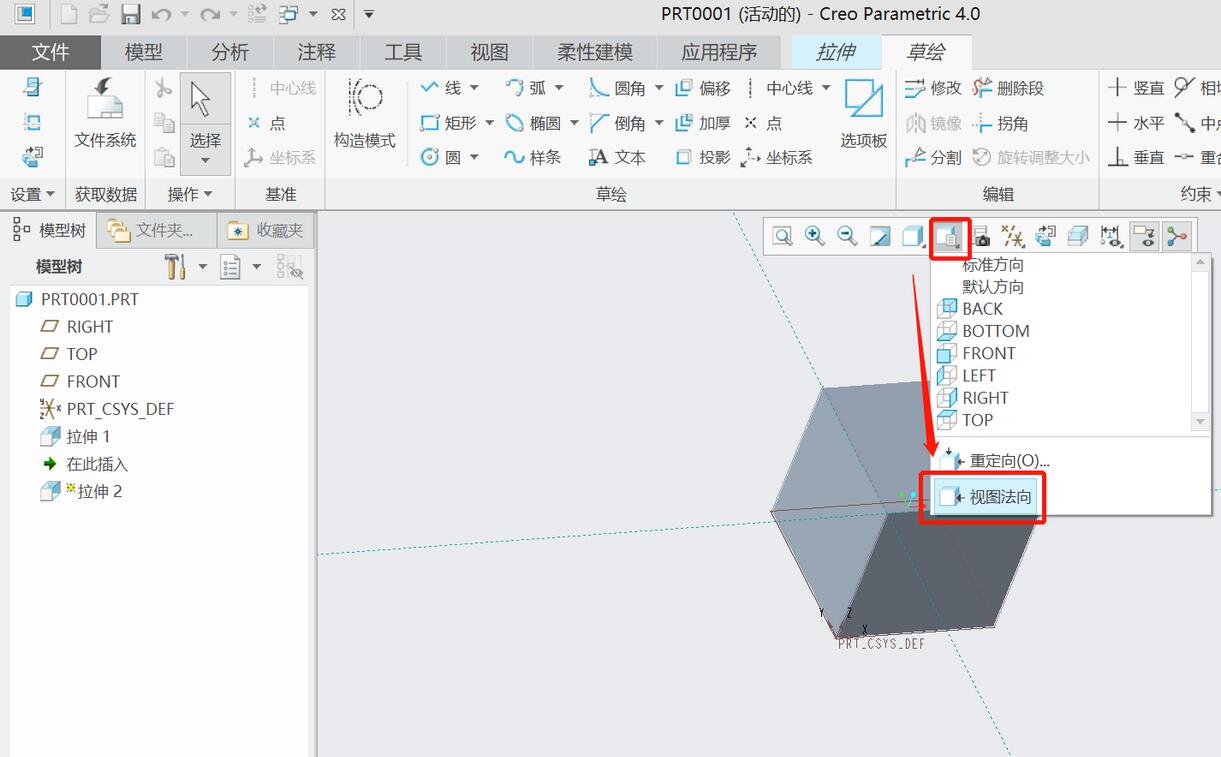Click the Zoom In magnifier icon
1221x757 pixels.
pyautogui.click(x=815, y=236)
